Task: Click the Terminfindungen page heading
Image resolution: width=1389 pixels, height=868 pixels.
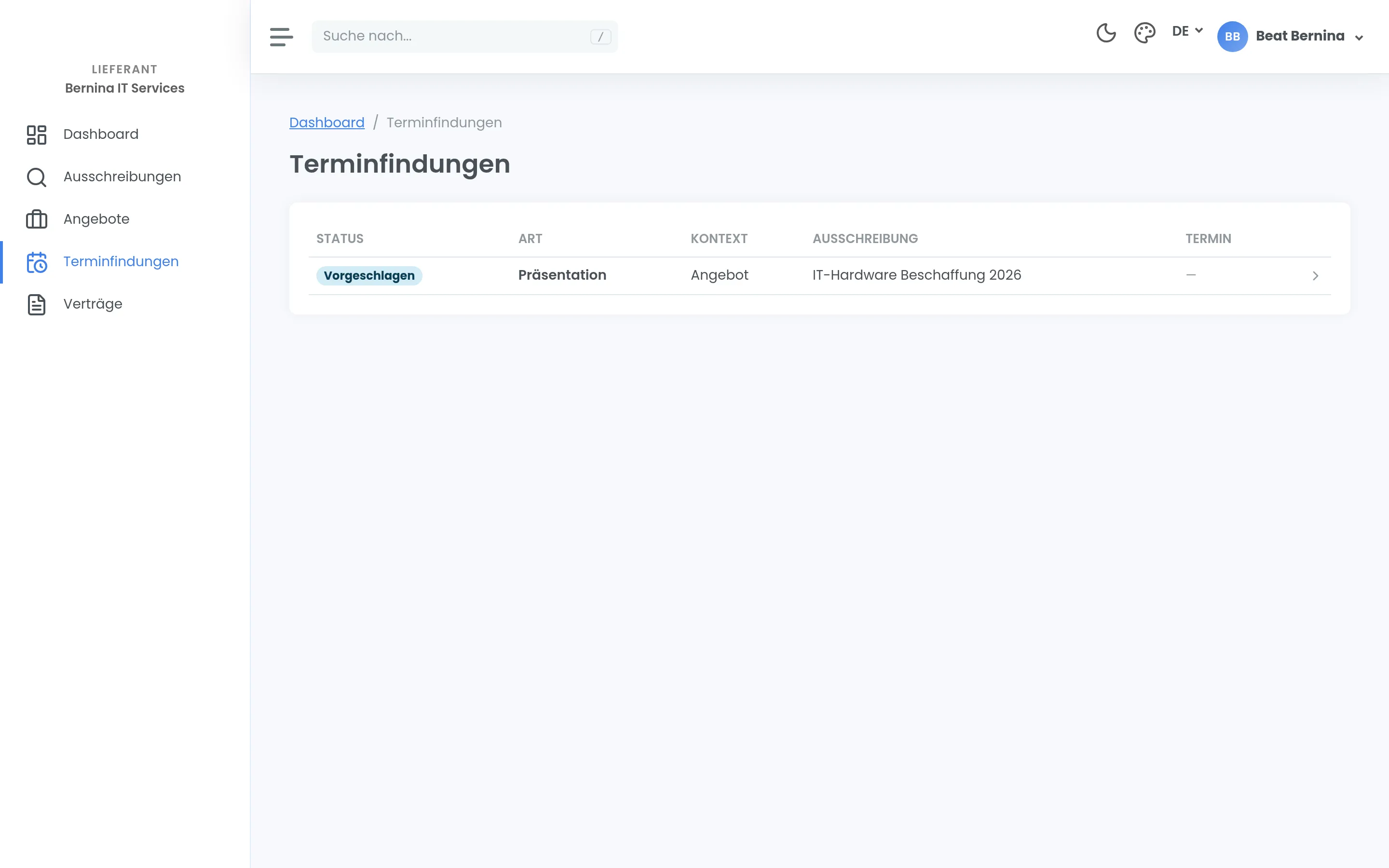Action: coord(399,165)
